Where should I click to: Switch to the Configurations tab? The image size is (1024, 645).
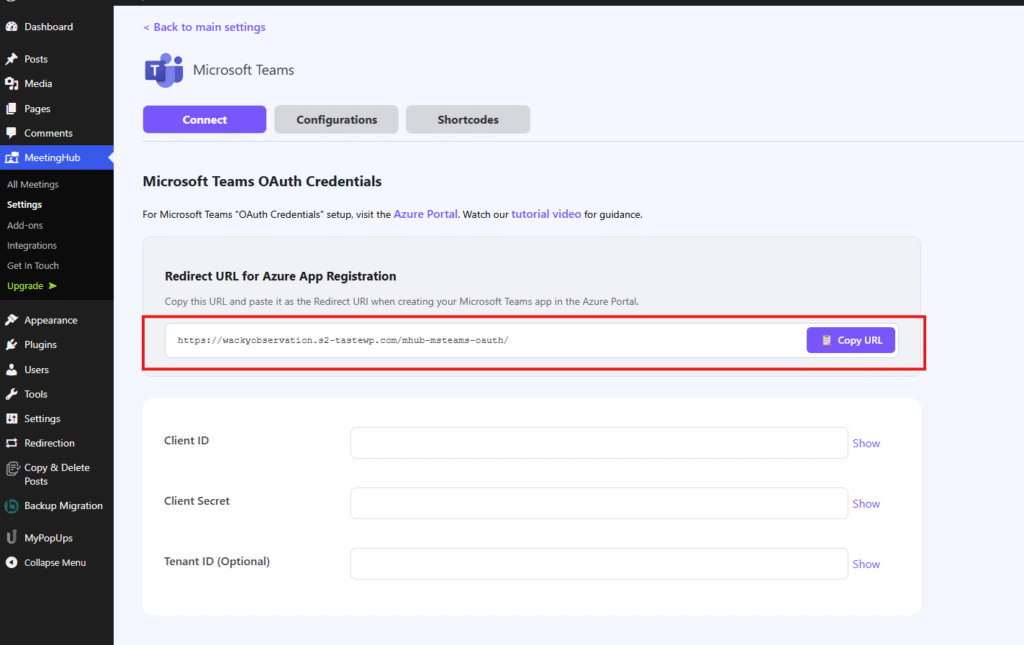click(x=336, y=120)
